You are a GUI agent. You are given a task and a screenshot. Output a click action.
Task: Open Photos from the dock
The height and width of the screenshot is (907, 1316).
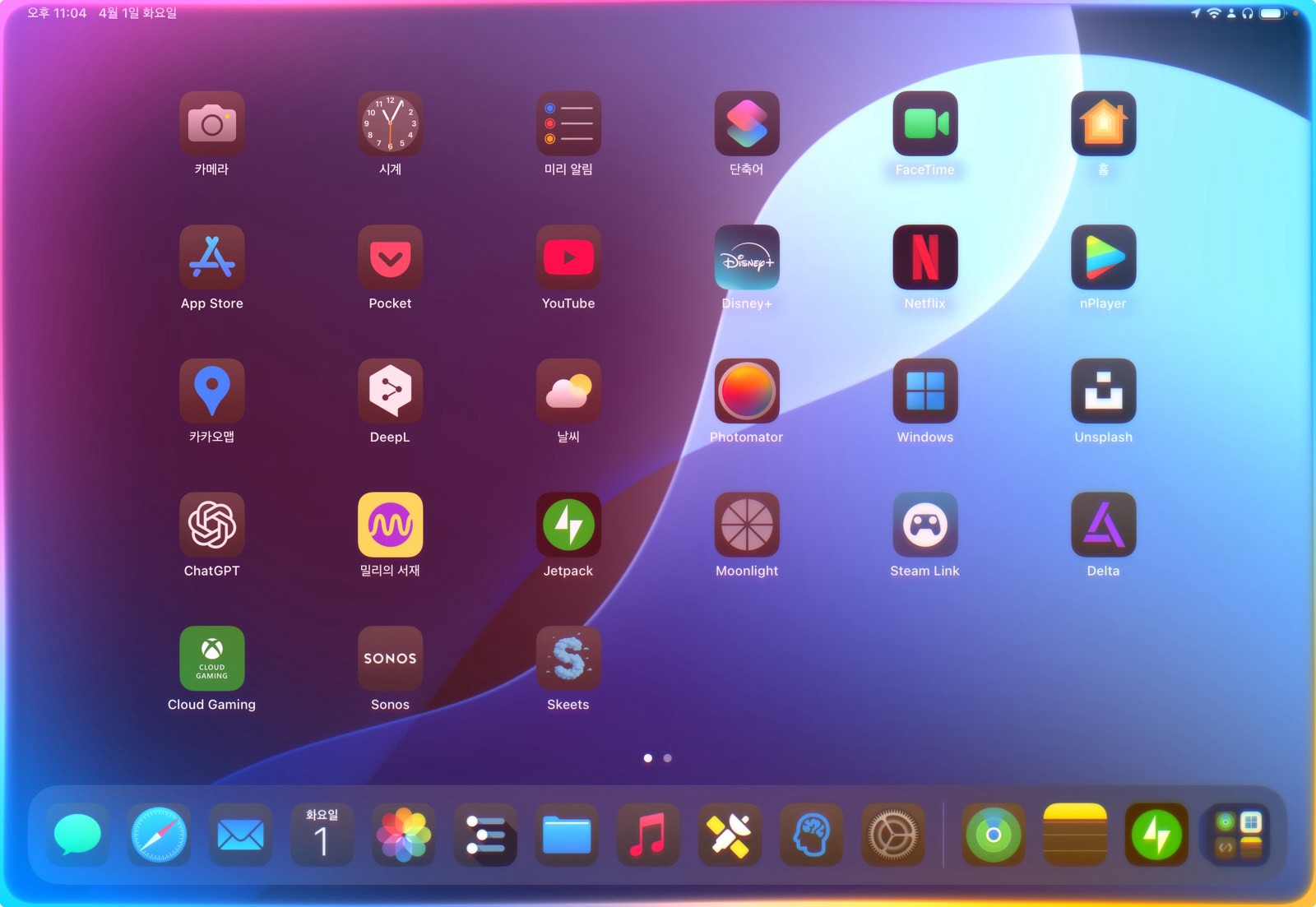[x=403, y=835]
